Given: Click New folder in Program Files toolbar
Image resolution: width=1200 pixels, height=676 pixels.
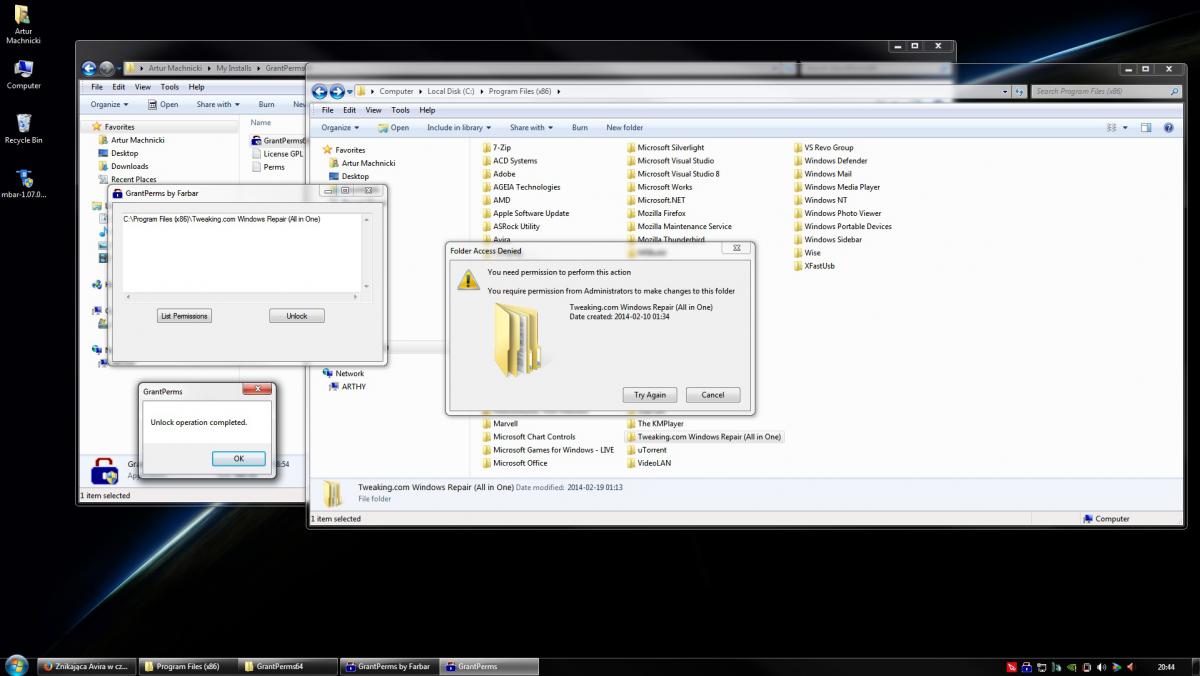Looking at the screenshot, I should coord(625,127).
